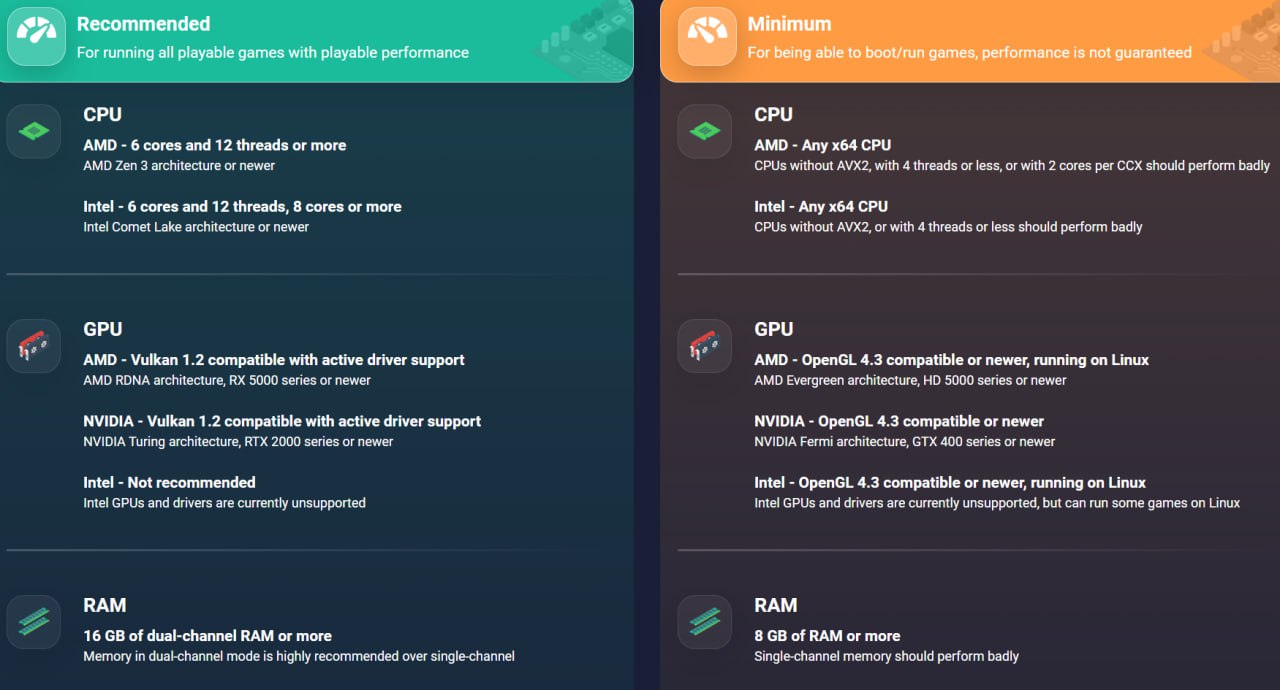Click '16 GB of dual-channel RAM or more'
1280x690 pixels.
(207, 635)
